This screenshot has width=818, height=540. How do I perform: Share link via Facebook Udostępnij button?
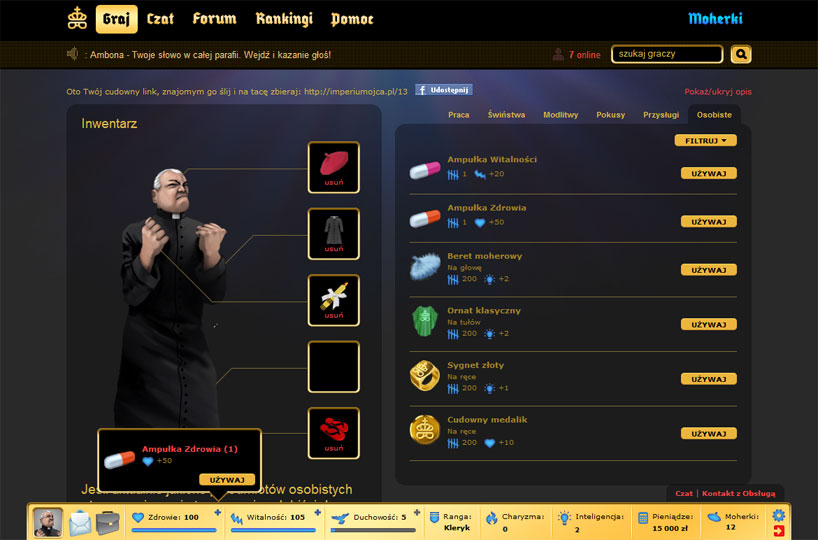pos(444,90)
